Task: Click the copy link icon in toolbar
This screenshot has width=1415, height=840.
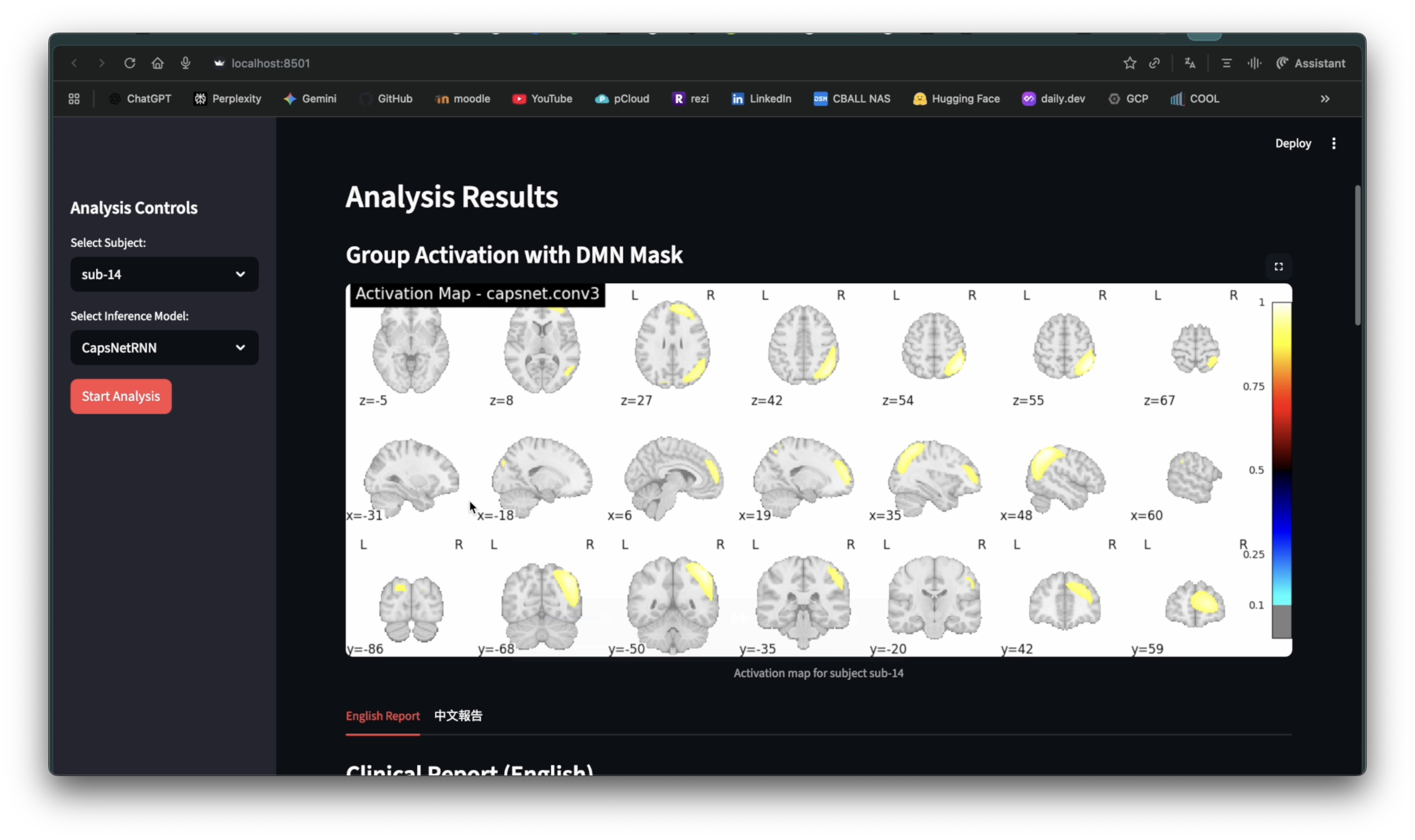Action: coord(1154,64)
